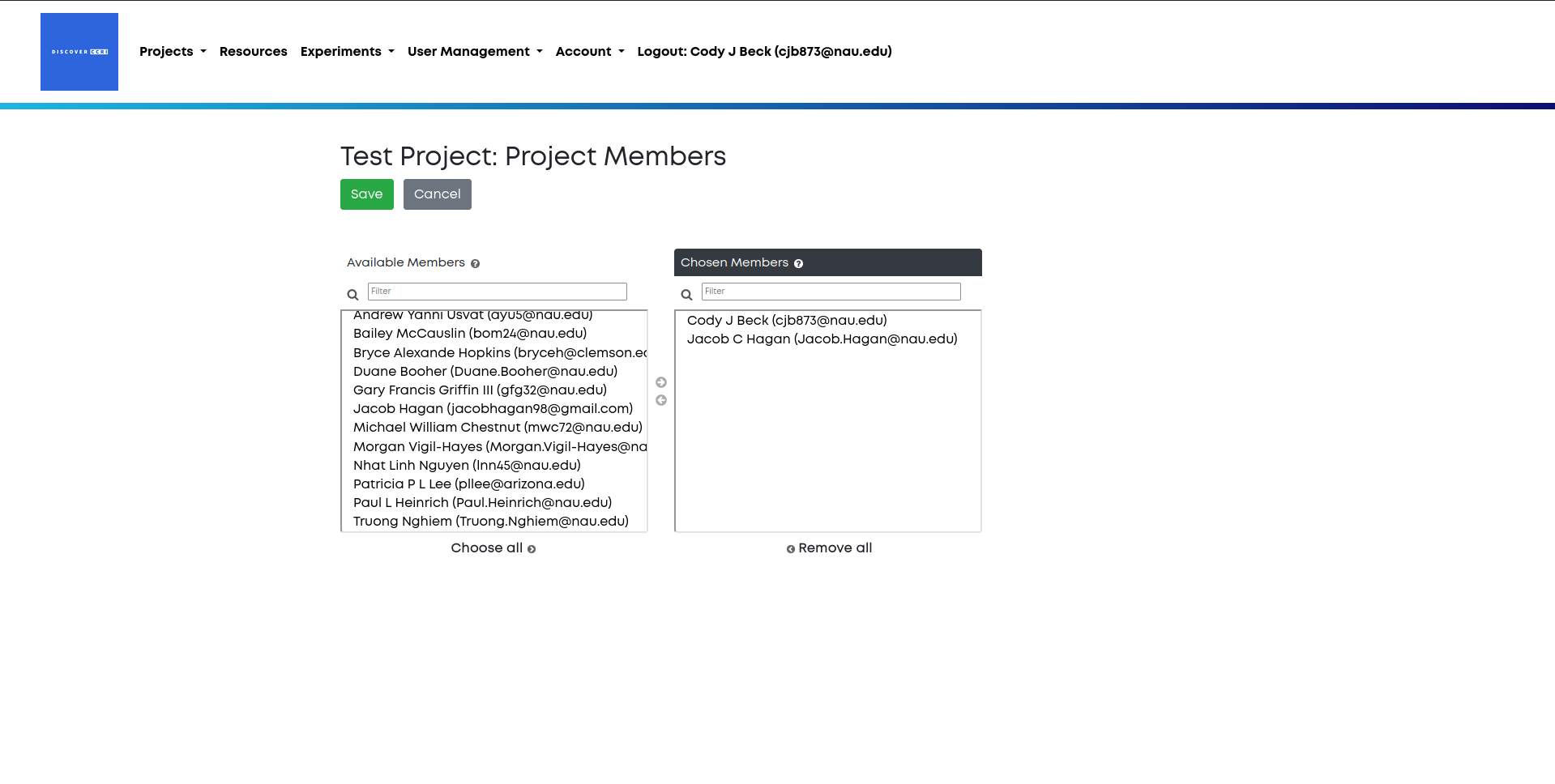Viewport: 1555px width, 784px height.
Task: Select Nhat Linh Nguyen entry
Action: point(494,466)
